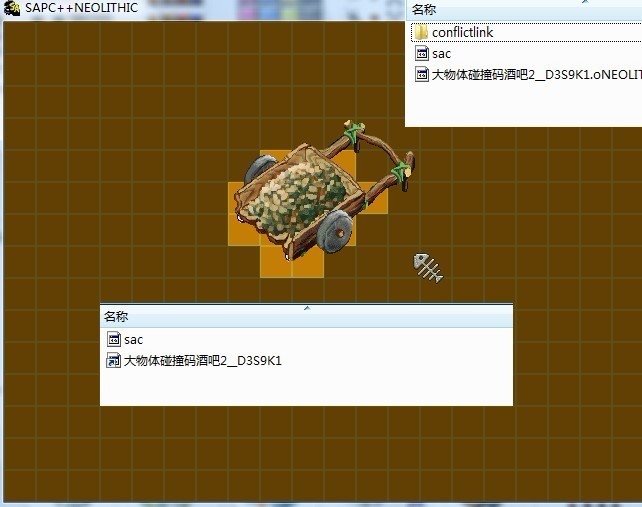Image resolution: width=642 pixels, height=507 pixels.
Task: Select 大物体碰撞码酒吧2__D3S9K1 shortcut name
Action: click(x=203, y=361)
